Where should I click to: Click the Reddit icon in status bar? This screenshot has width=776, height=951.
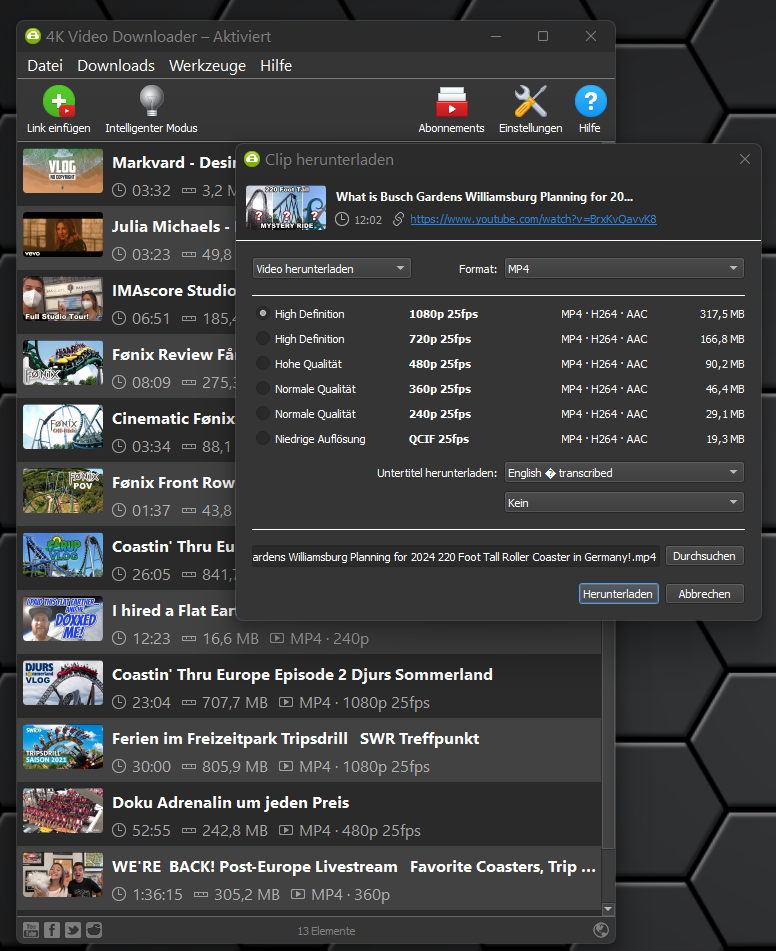(x=94, y=930)
